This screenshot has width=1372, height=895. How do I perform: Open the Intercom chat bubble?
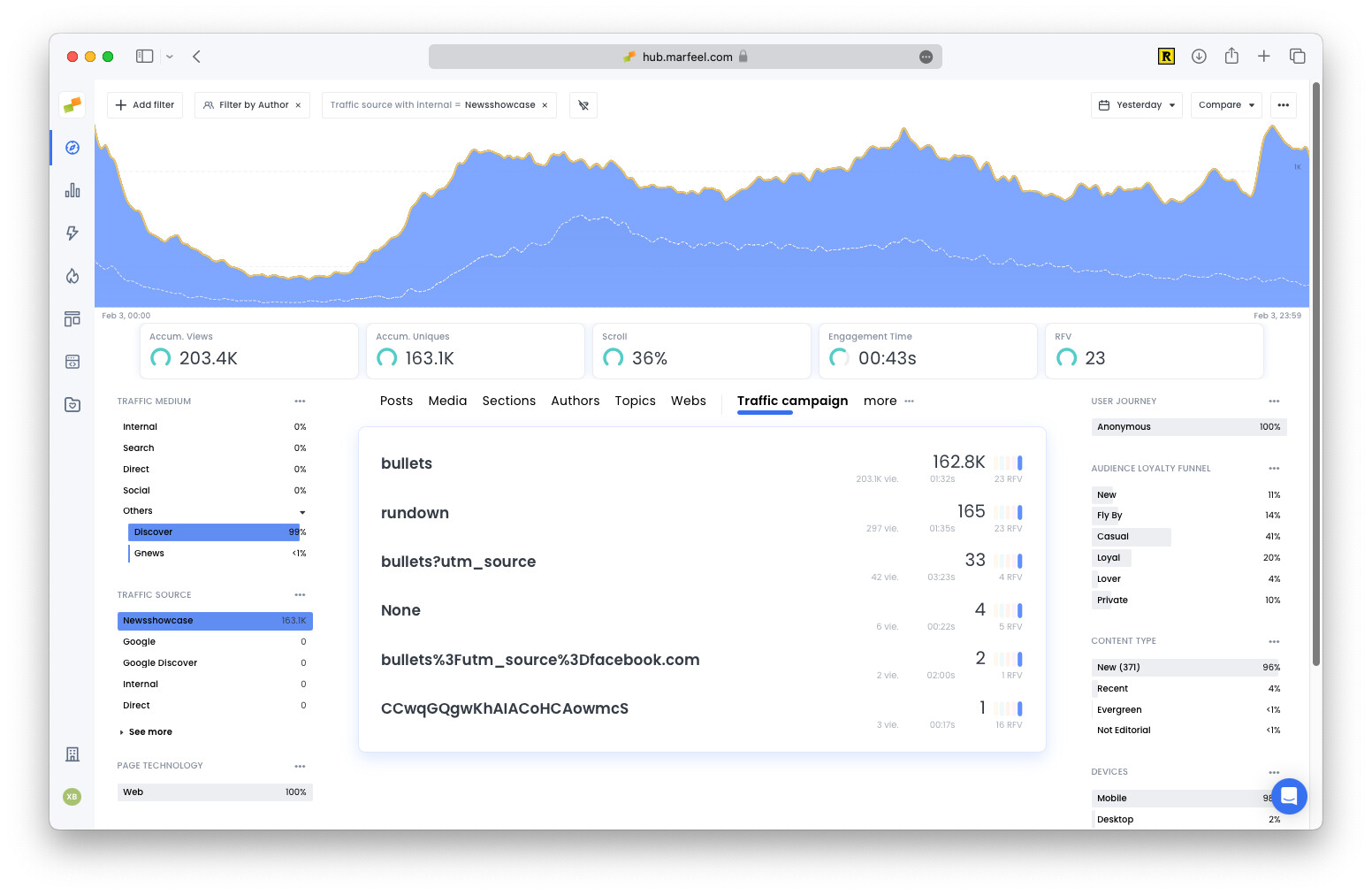(1290, 796)
